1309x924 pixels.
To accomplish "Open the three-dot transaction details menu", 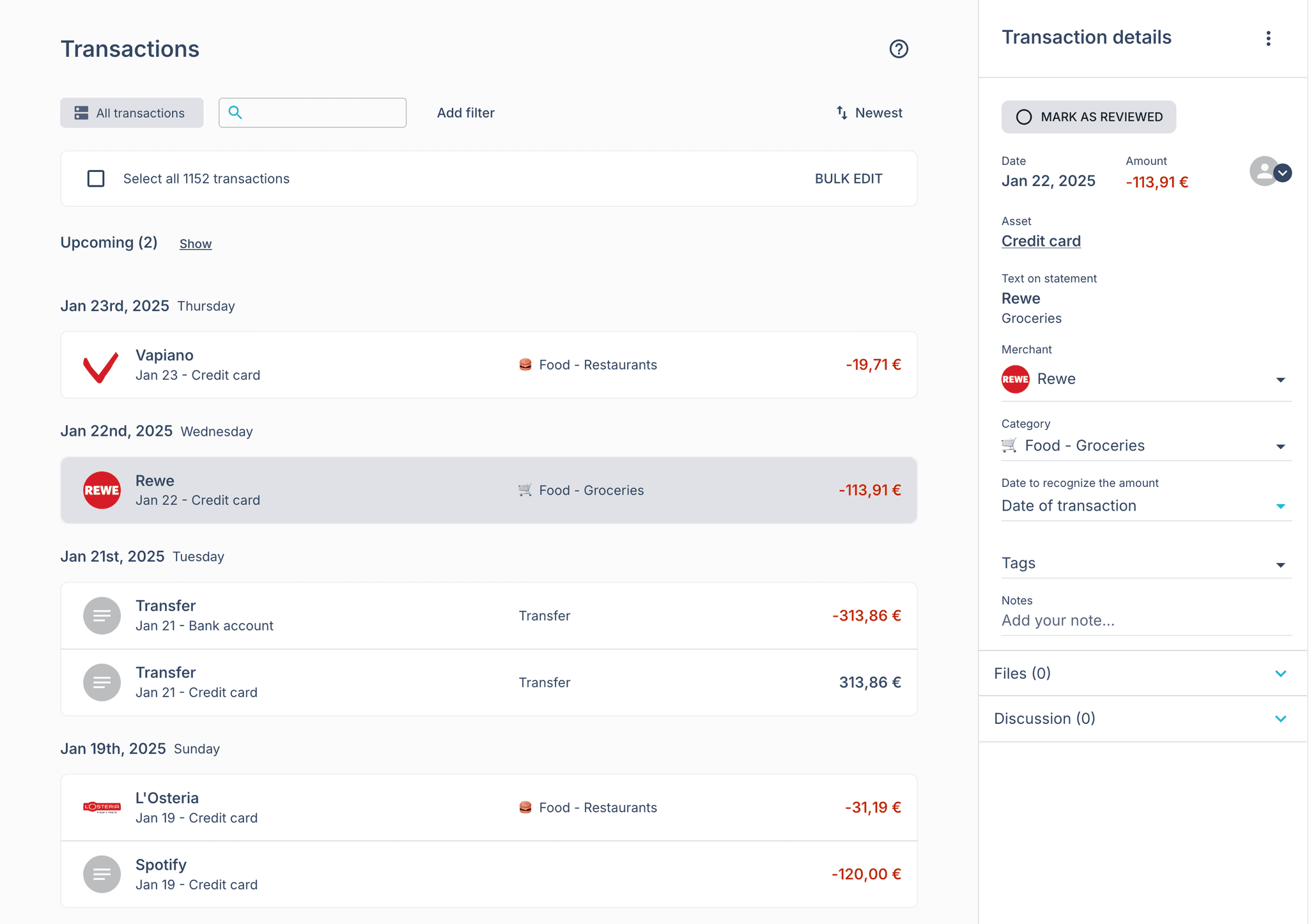I will pyautogui.click(x=1268, y=38).
